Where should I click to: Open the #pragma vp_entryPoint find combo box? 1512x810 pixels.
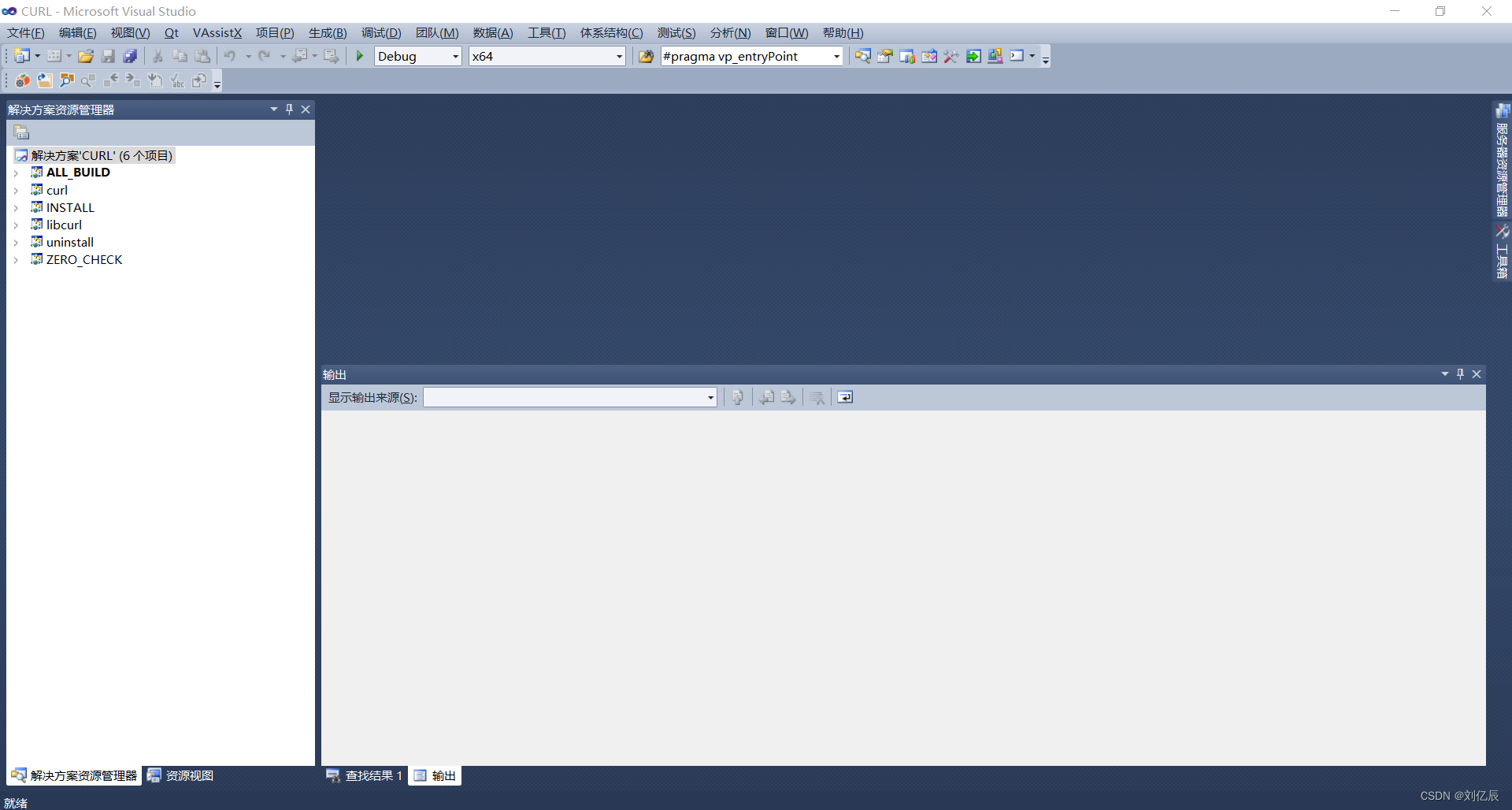coord(752,56)
